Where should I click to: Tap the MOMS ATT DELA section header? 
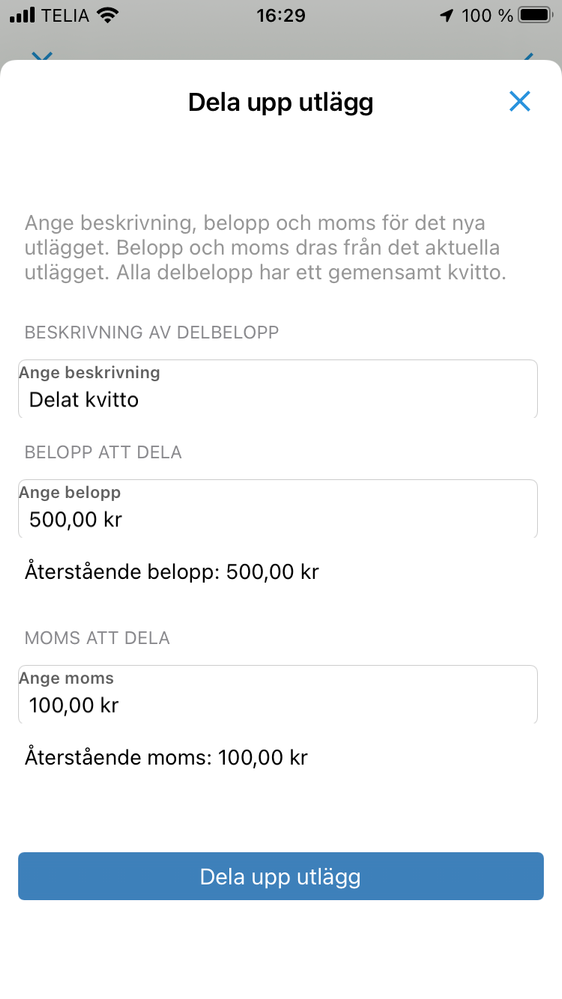[x=97, y=638]
